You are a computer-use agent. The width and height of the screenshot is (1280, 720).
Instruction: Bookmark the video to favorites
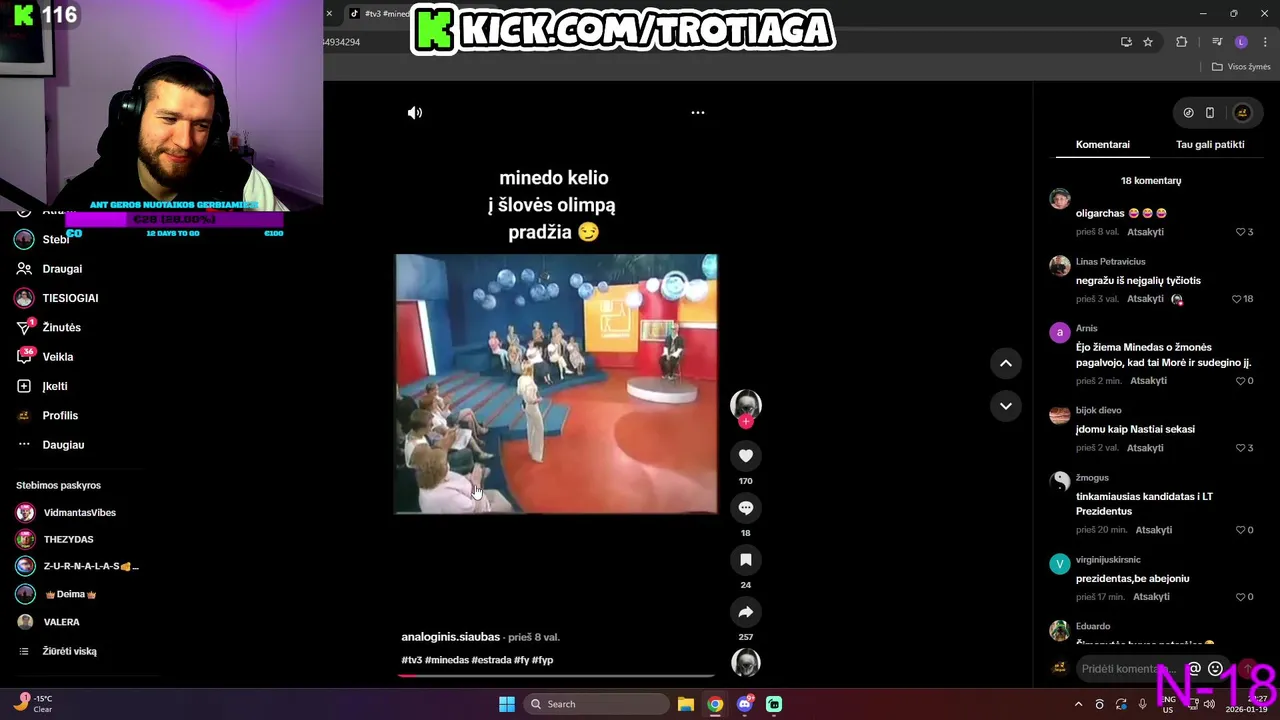746,560
